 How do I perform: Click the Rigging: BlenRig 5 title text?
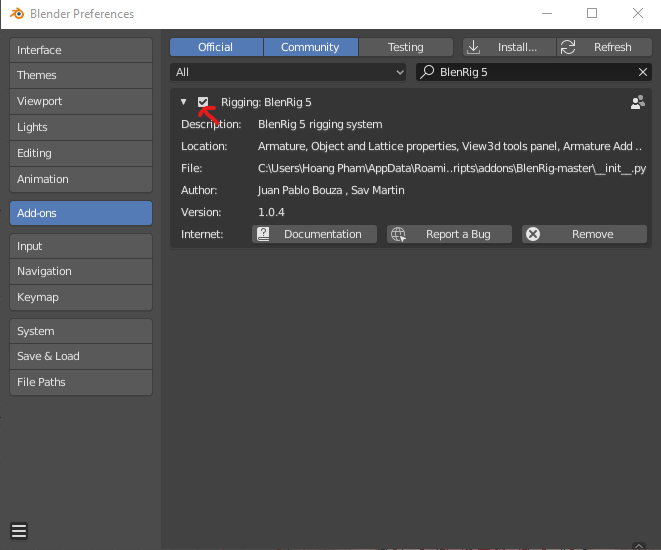point(266,102)
